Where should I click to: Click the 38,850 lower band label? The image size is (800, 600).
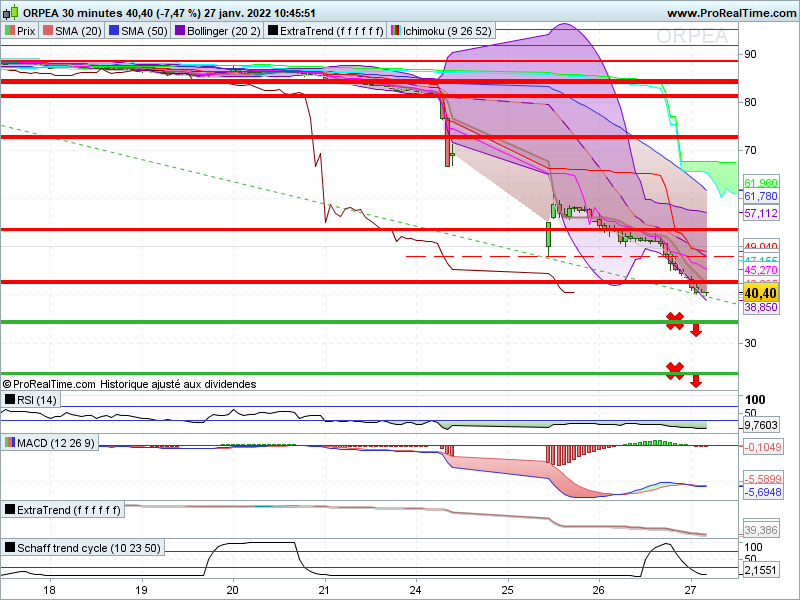pos(761,307)
